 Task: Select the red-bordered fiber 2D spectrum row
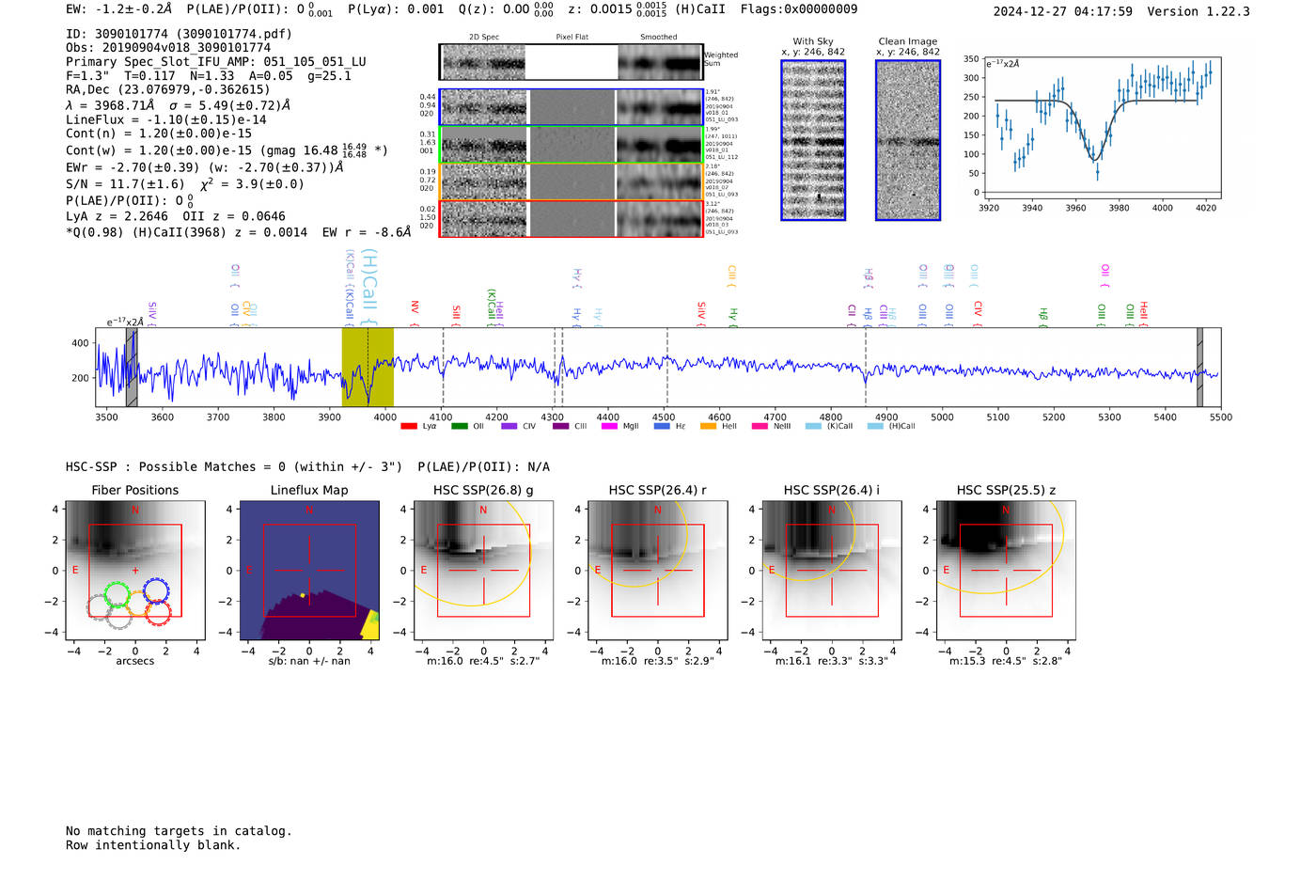click(572, 218)
